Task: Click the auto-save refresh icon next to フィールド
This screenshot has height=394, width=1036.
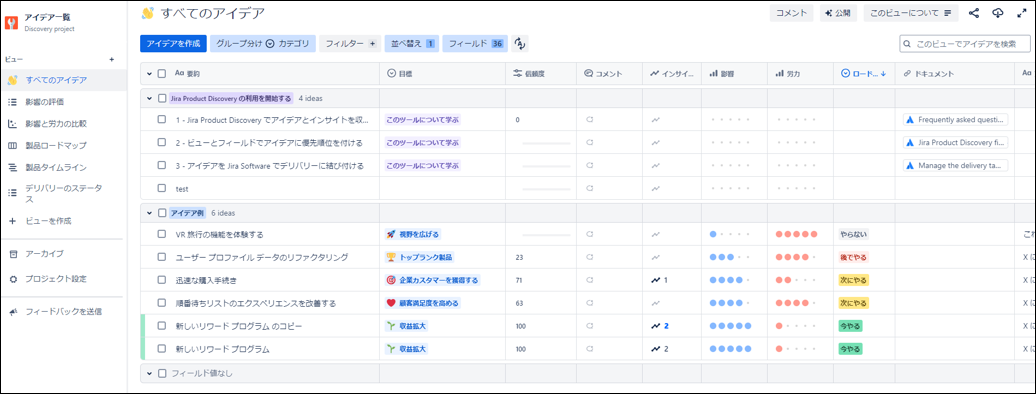Action: pos(520,44)
